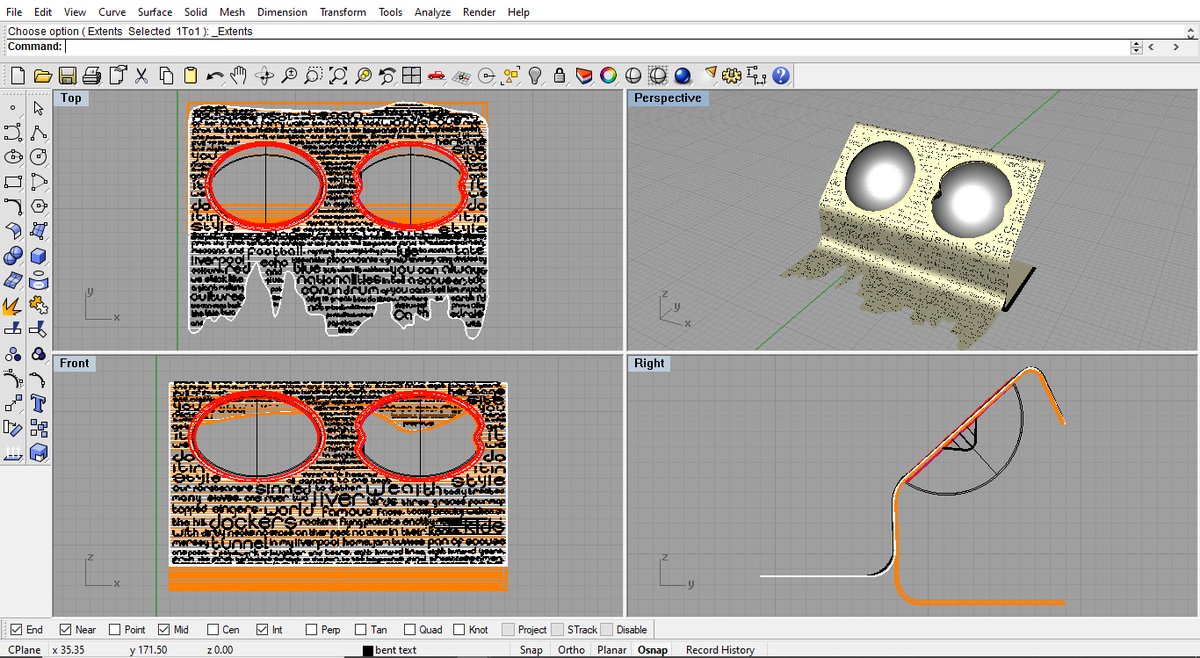Image resolution: width=1200 pixels, height=658 pixels.
Task: Click the Cut scissors icon
Action: (x=141, y=76)
